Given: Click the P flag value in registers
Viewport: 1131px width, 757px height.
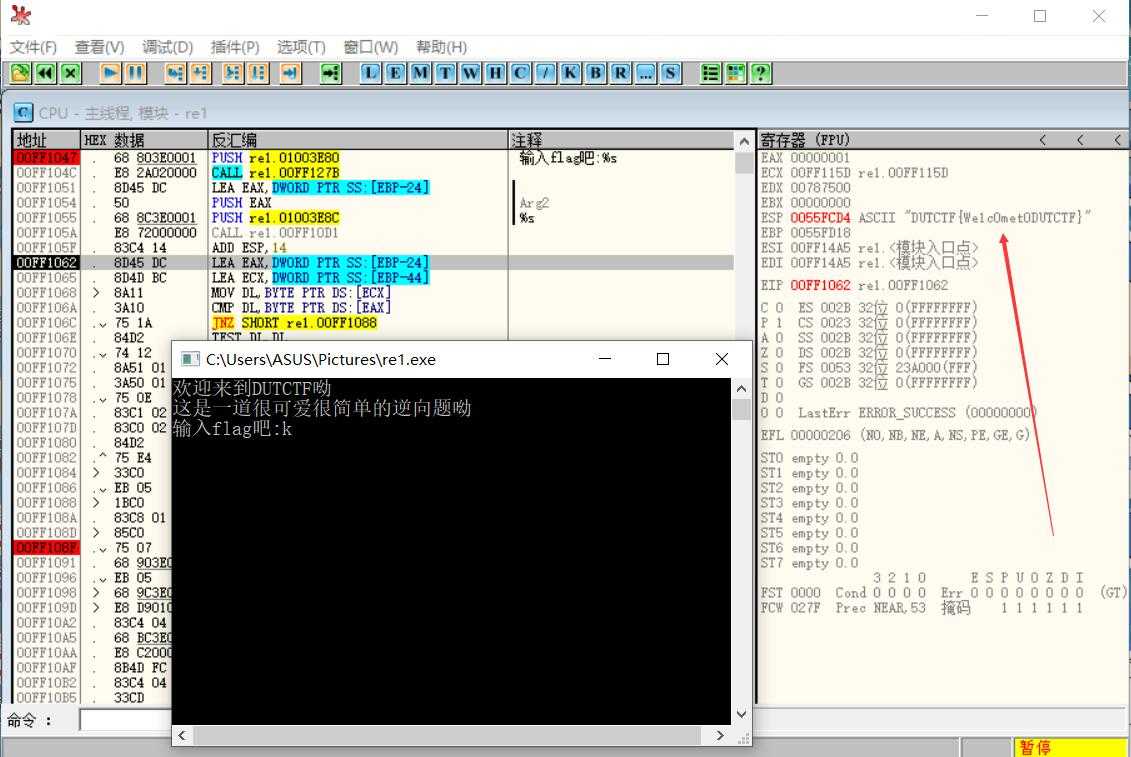Looking at the screenshot, I should [x=779, y=323].
